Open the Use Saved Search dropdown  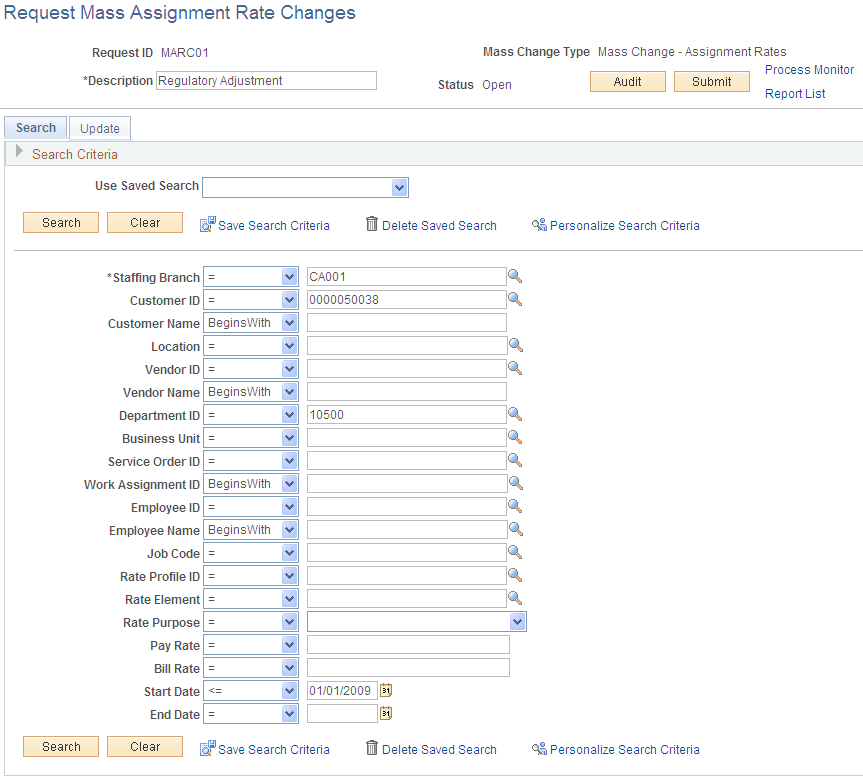pyautogui.click(x=400, y=187)
